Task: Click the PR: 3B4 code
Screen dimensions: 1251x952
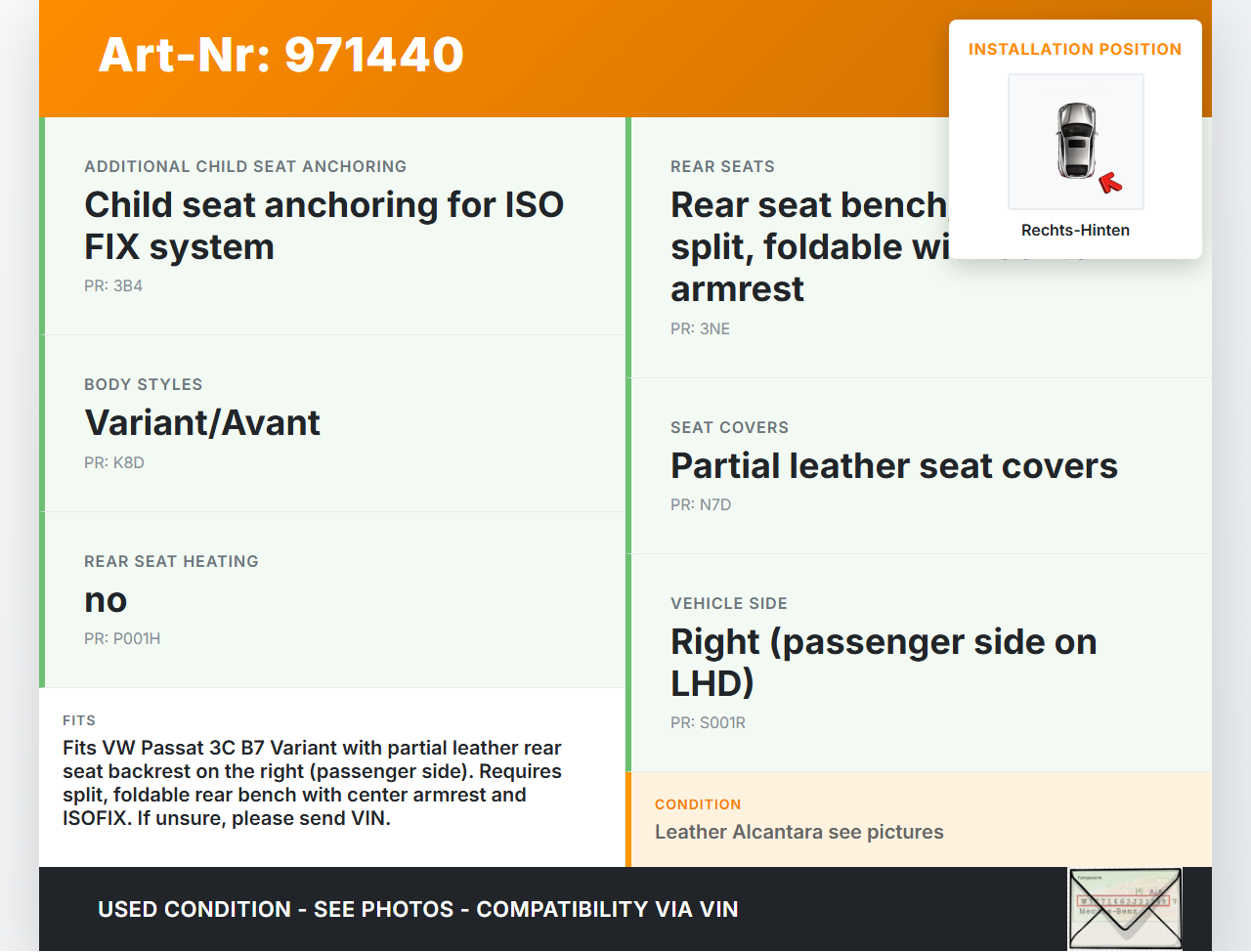Action: click(113, 286)
